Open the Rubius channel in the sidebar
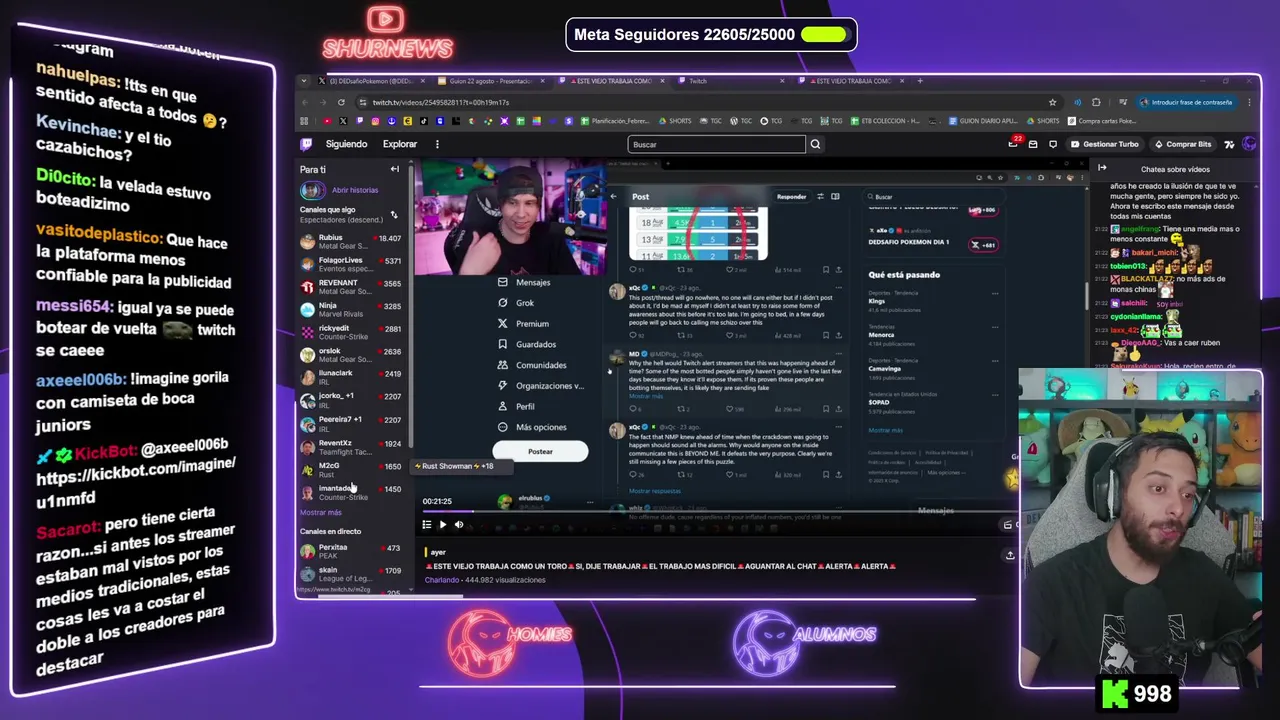Image resolution: width=1280 pixels, height=720 pixels. (x=351, y=242)
